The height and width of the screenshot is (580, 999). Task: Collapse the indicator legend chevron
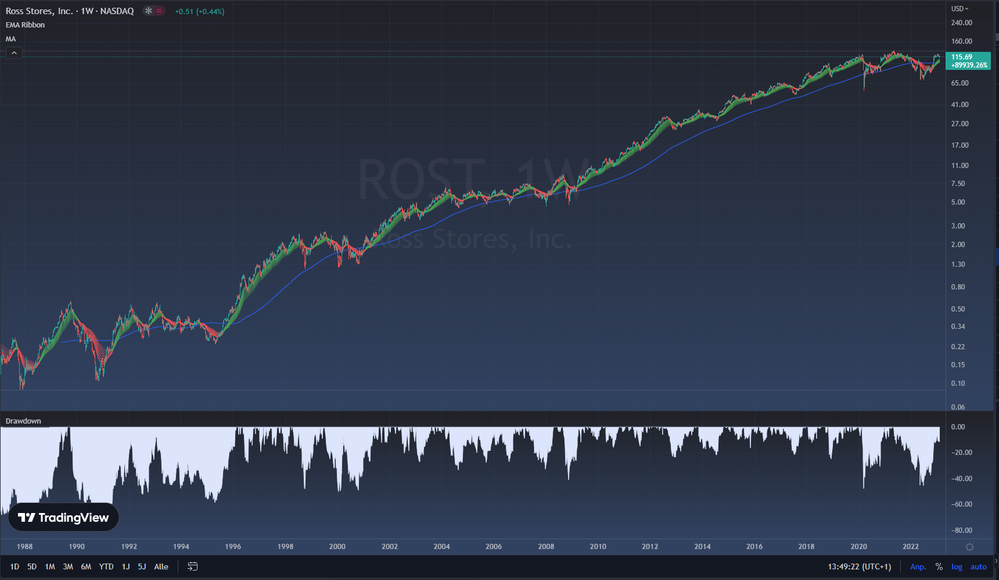[14, 53]
